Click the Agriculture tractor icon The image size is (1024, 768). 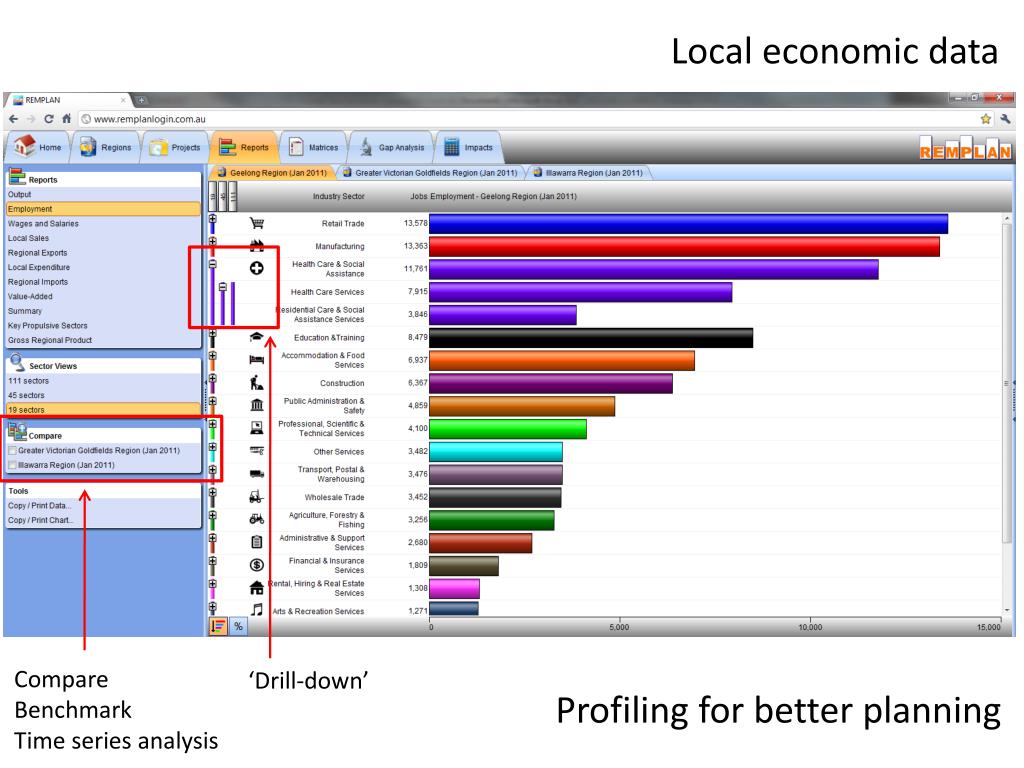click(x=257, y=519)
